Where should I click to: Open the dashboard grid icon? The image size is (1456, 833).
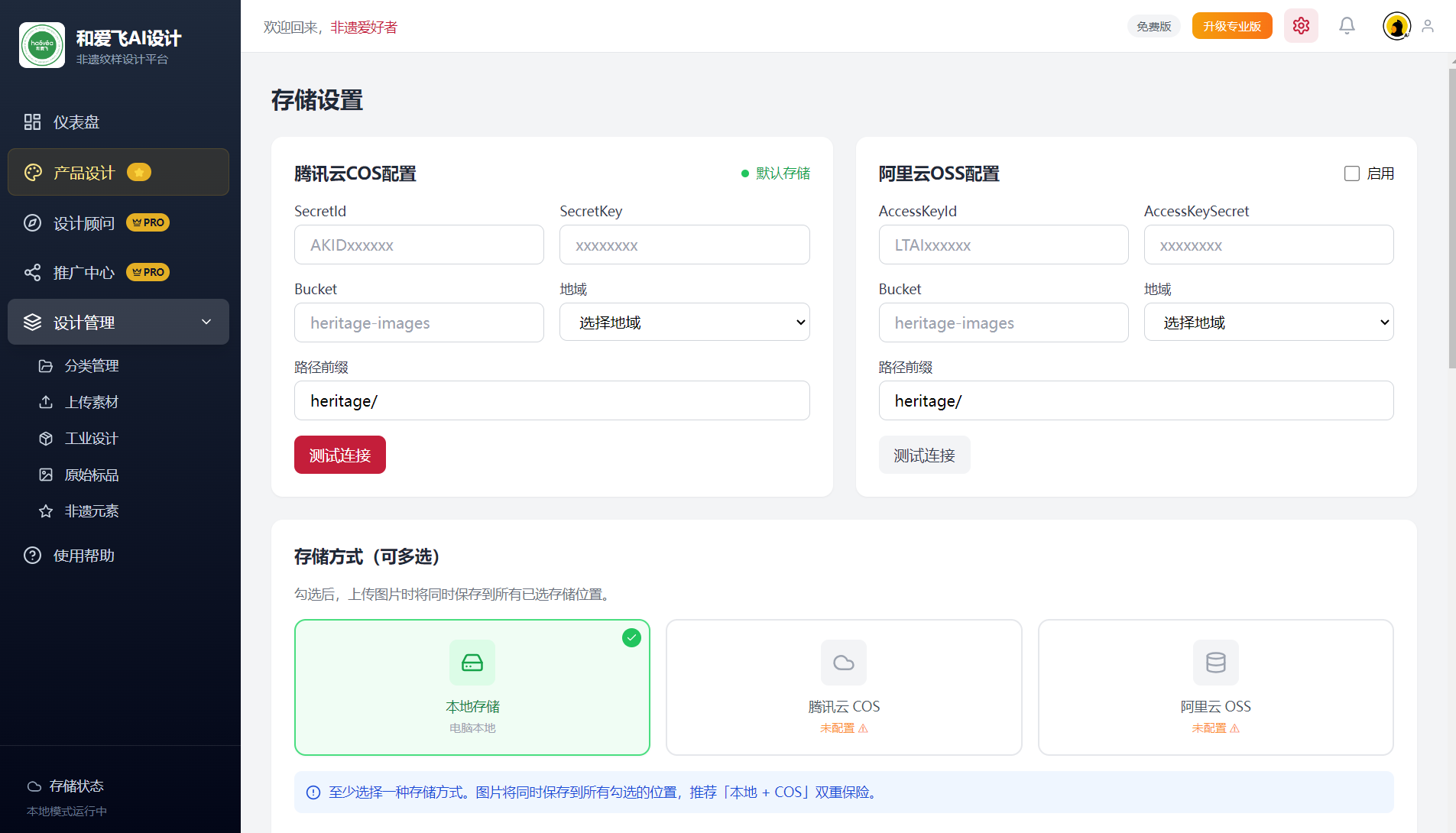tap(32, 122)
